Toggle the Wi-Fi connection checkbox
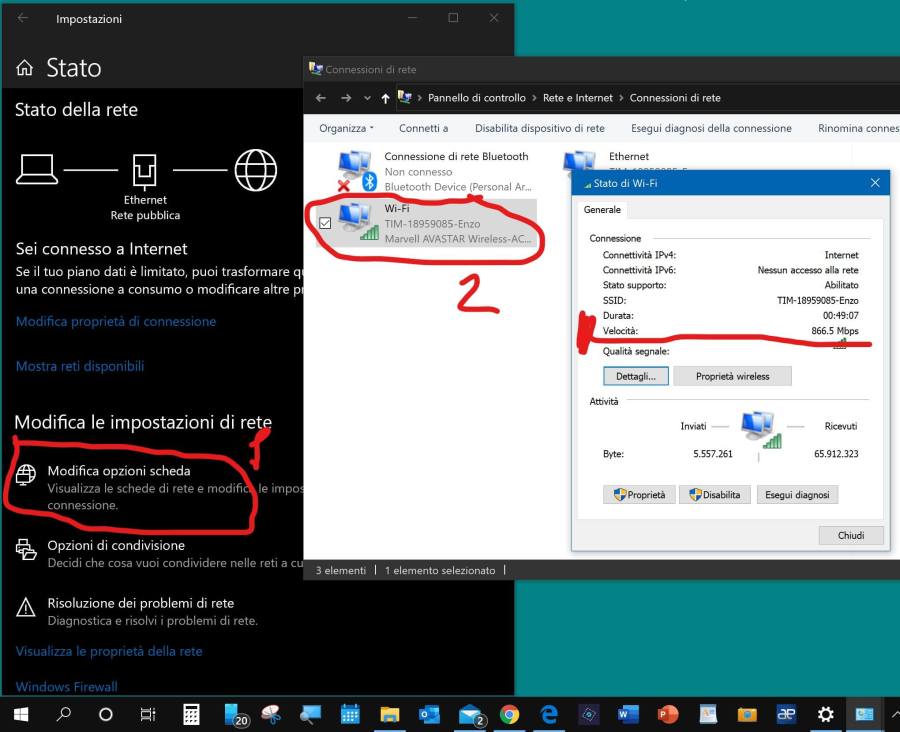Viewport: 900px width, 732px height. [325, 223]
